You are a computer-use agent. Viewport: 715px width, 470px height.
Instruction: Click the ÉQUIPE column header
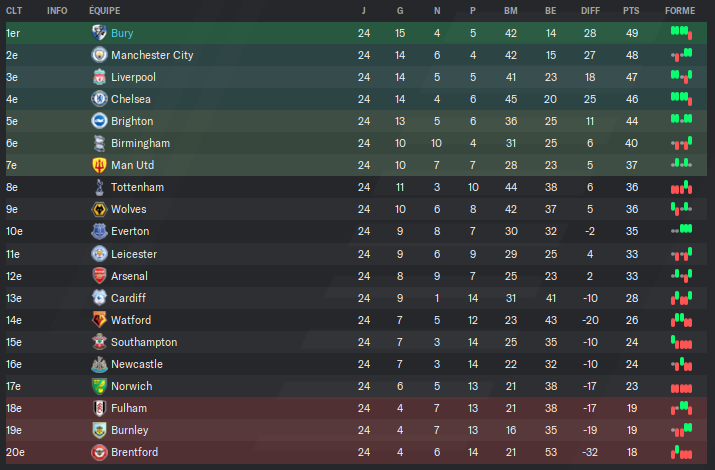point(104,10)
